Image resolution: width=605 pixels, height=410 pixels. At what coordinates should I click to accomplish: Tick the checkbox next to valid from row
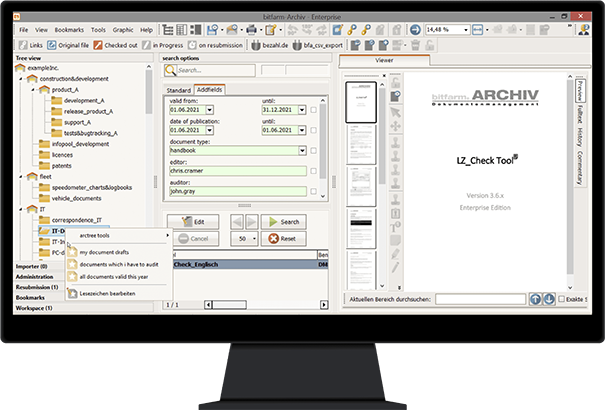point(313,110)
